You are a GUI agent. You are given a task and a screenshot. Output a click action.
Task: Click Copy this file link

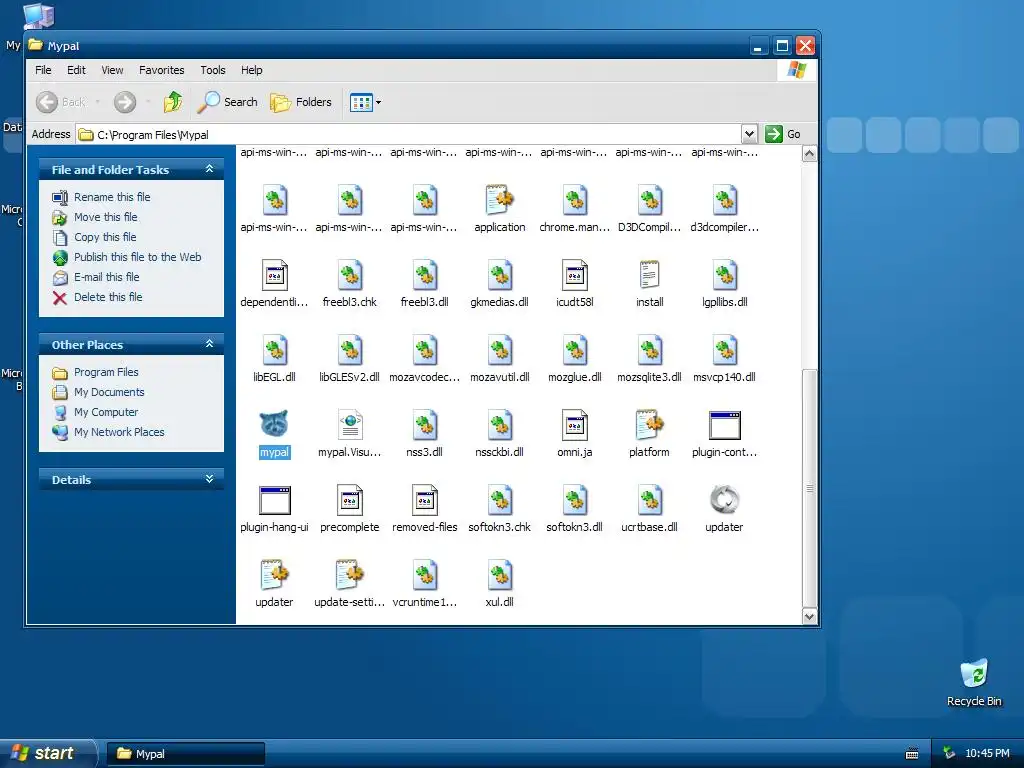coord(104,237)
